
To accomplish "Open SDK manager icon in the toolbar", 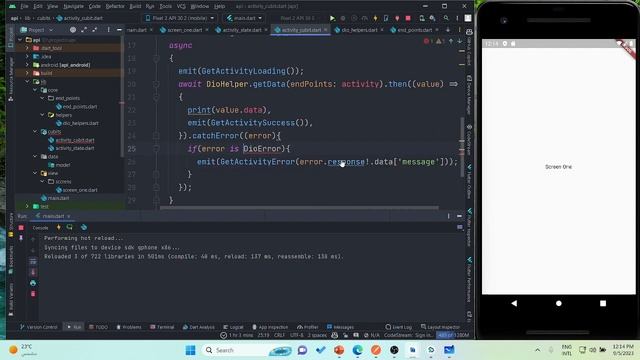I will click(432, 18).
